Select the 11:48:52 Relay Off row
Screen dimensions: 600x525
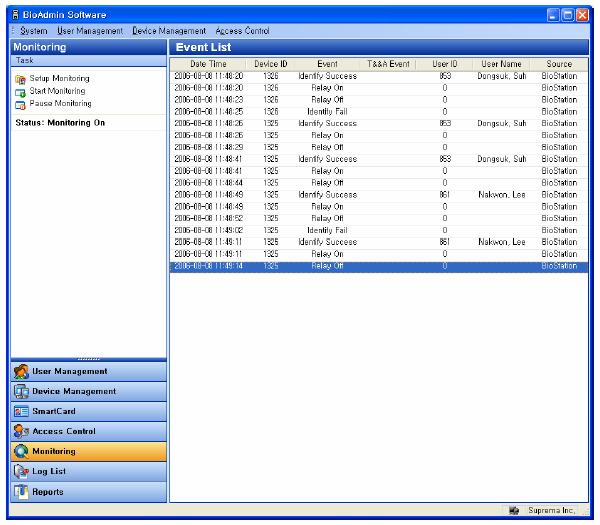pyautogui.click(x=379, y=218)
